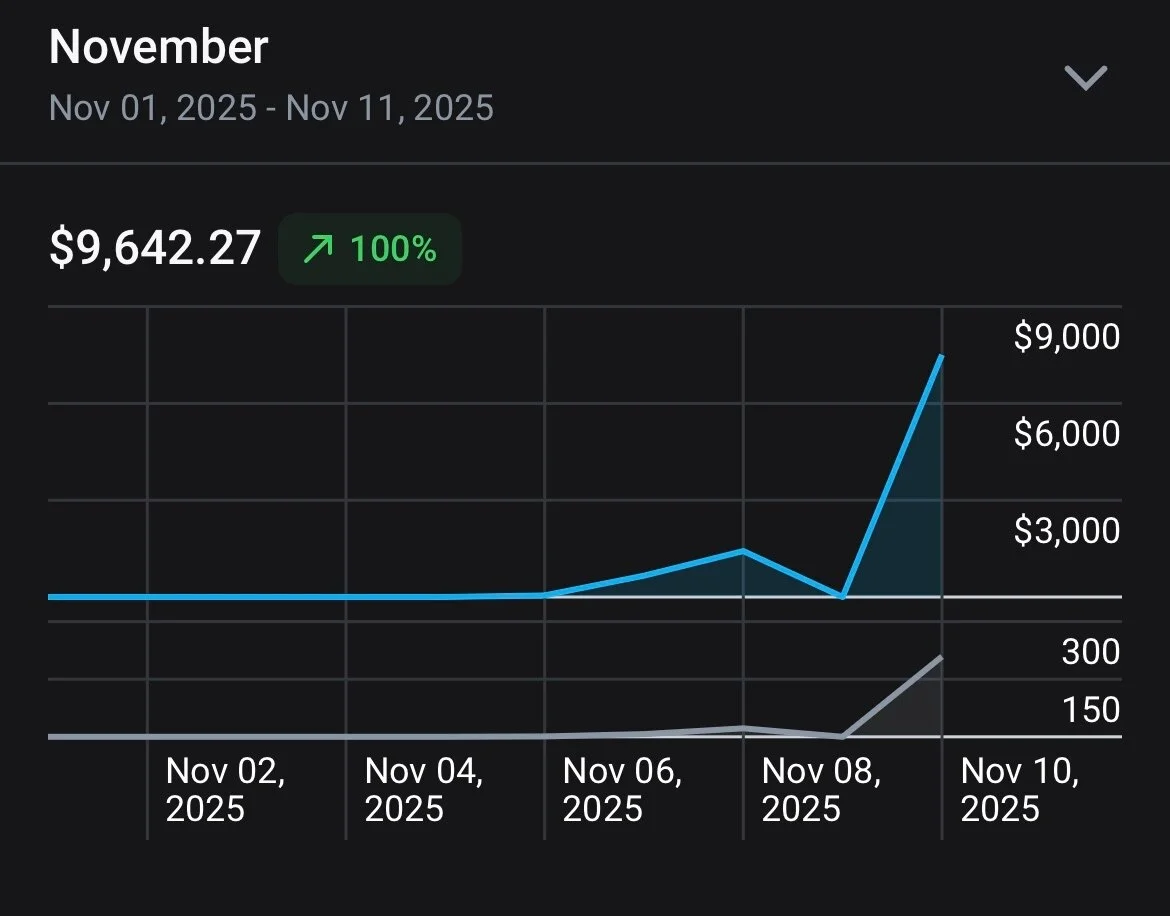The width and height of the screenshot is (1170, 916).
Task: Click the 150 value axis label
Action: (x=1090, y=710)
